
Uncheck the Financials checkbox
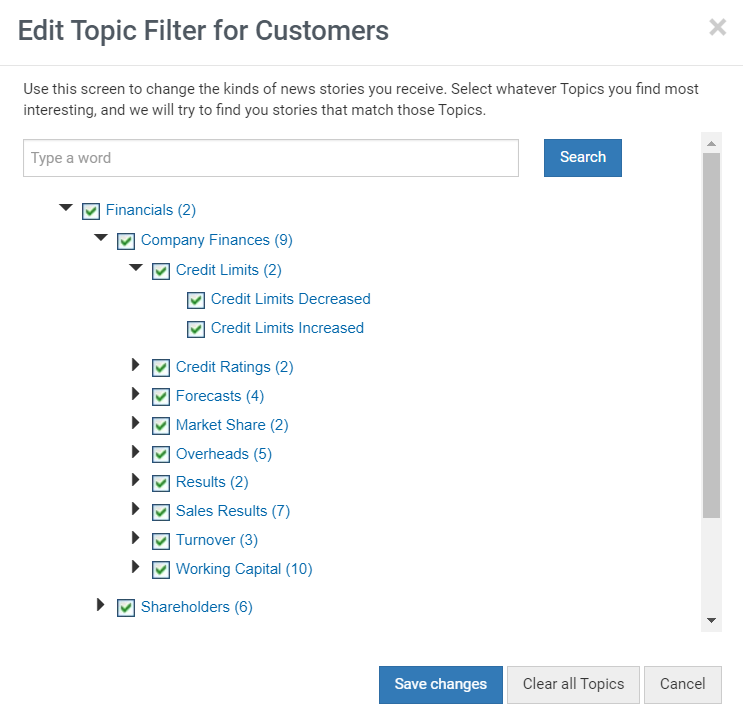click(91, 211)
